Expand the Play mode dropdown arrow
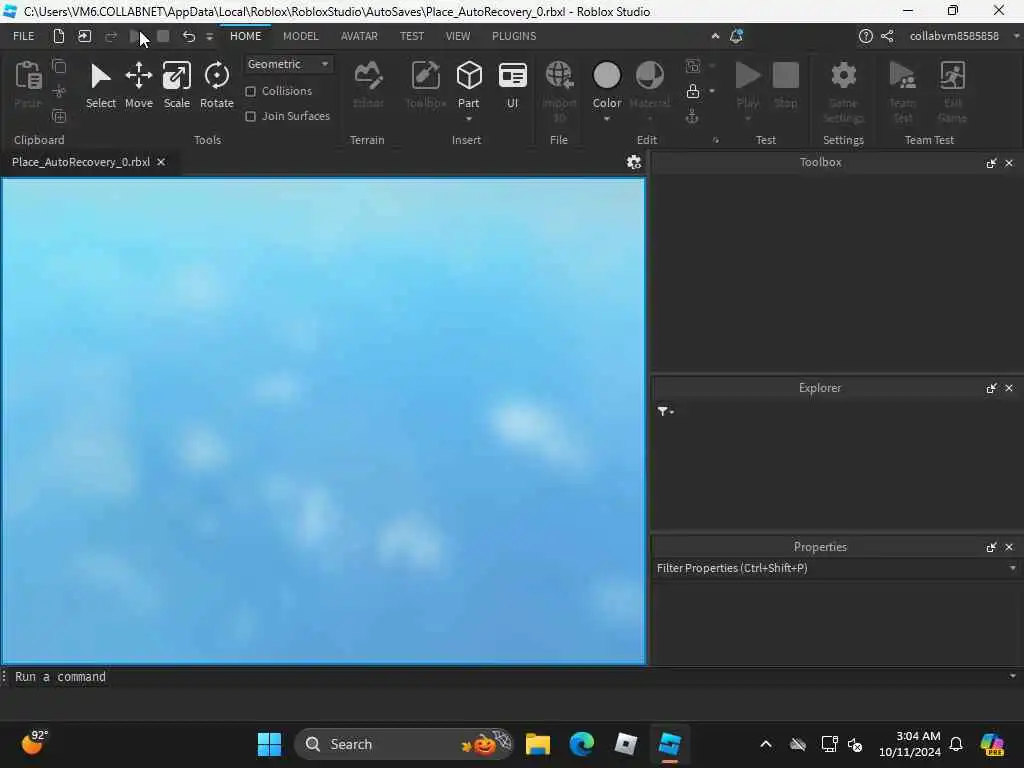This screenshot has width=1024, height=768. [748, 119]
